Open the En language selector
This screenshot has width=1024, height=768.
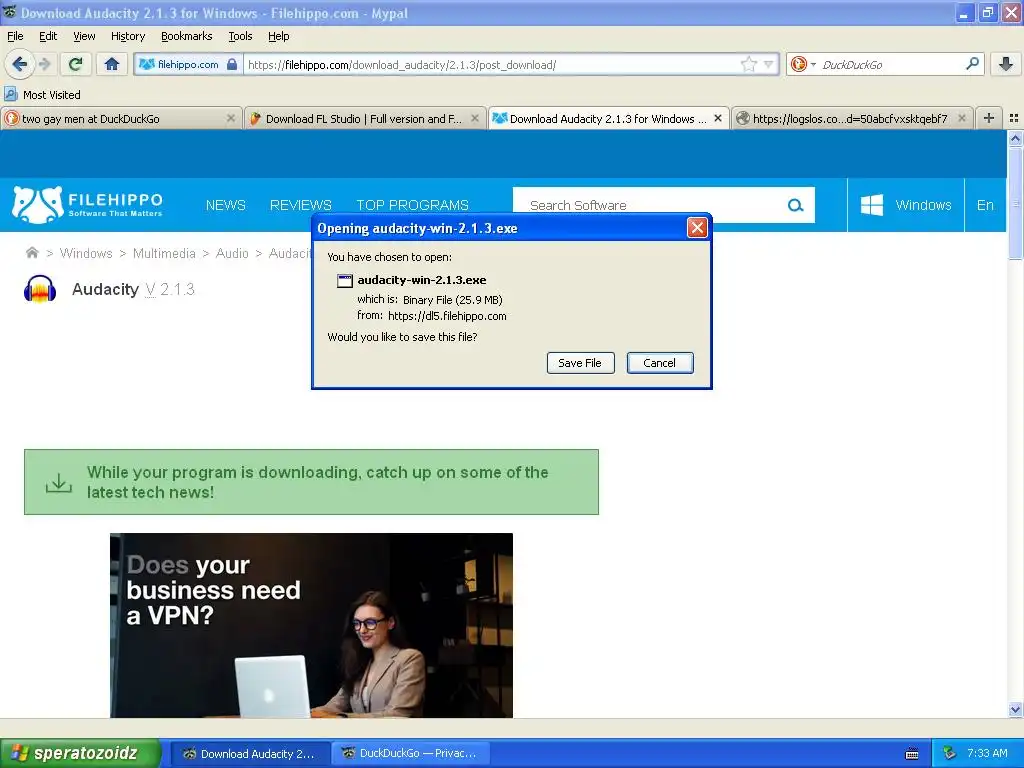985,205
